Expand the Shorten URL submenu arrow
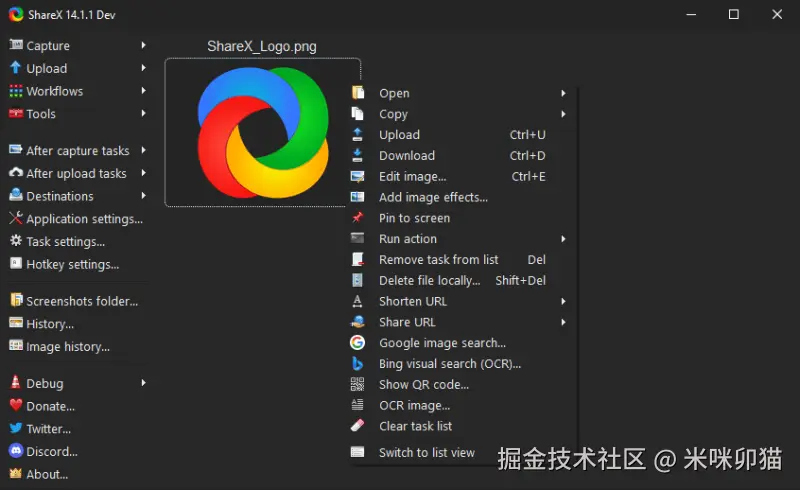 point(563,301)
